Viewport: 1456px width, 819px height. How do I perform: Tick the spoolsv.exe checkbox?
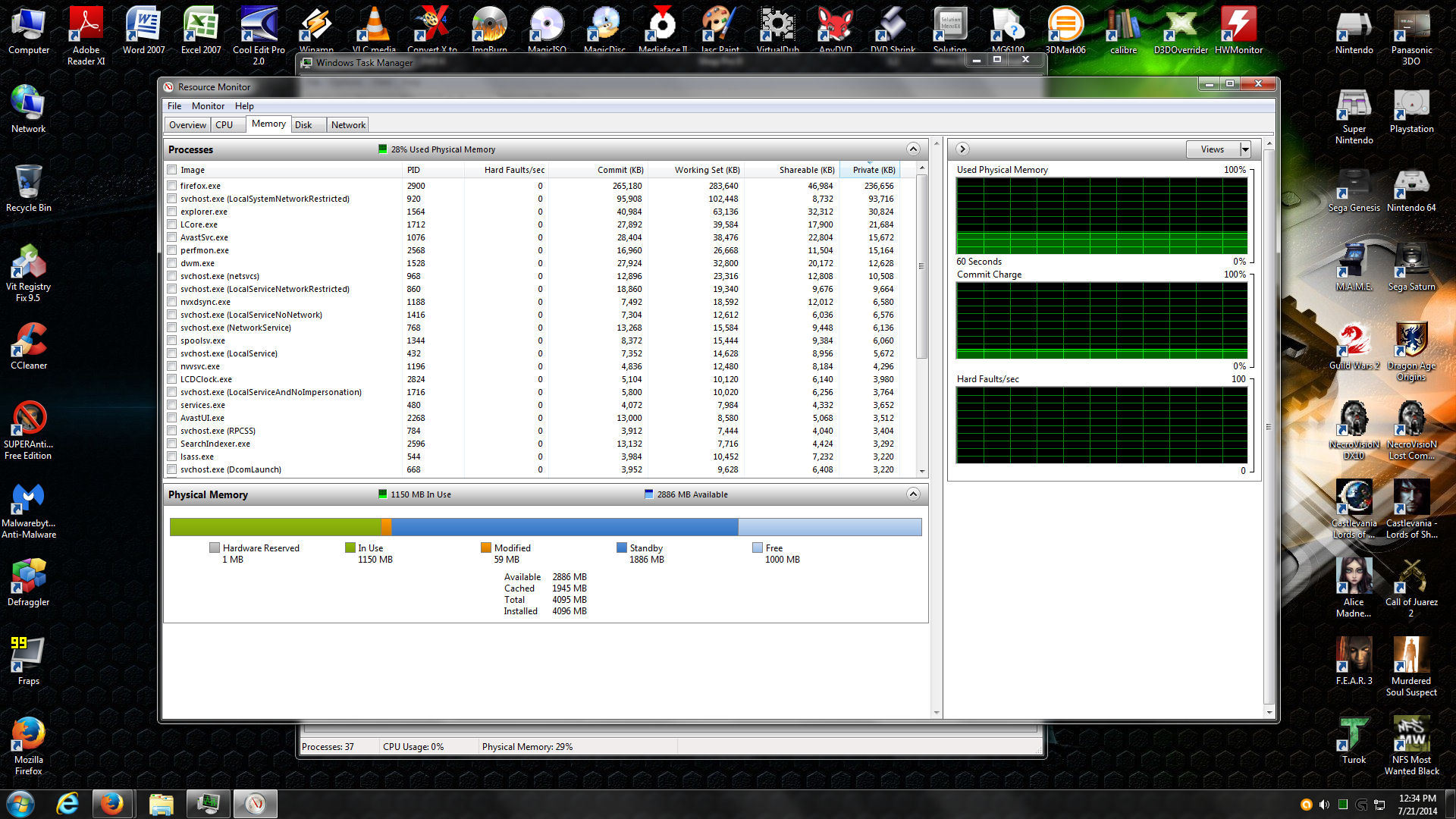(x=172, y=340)
